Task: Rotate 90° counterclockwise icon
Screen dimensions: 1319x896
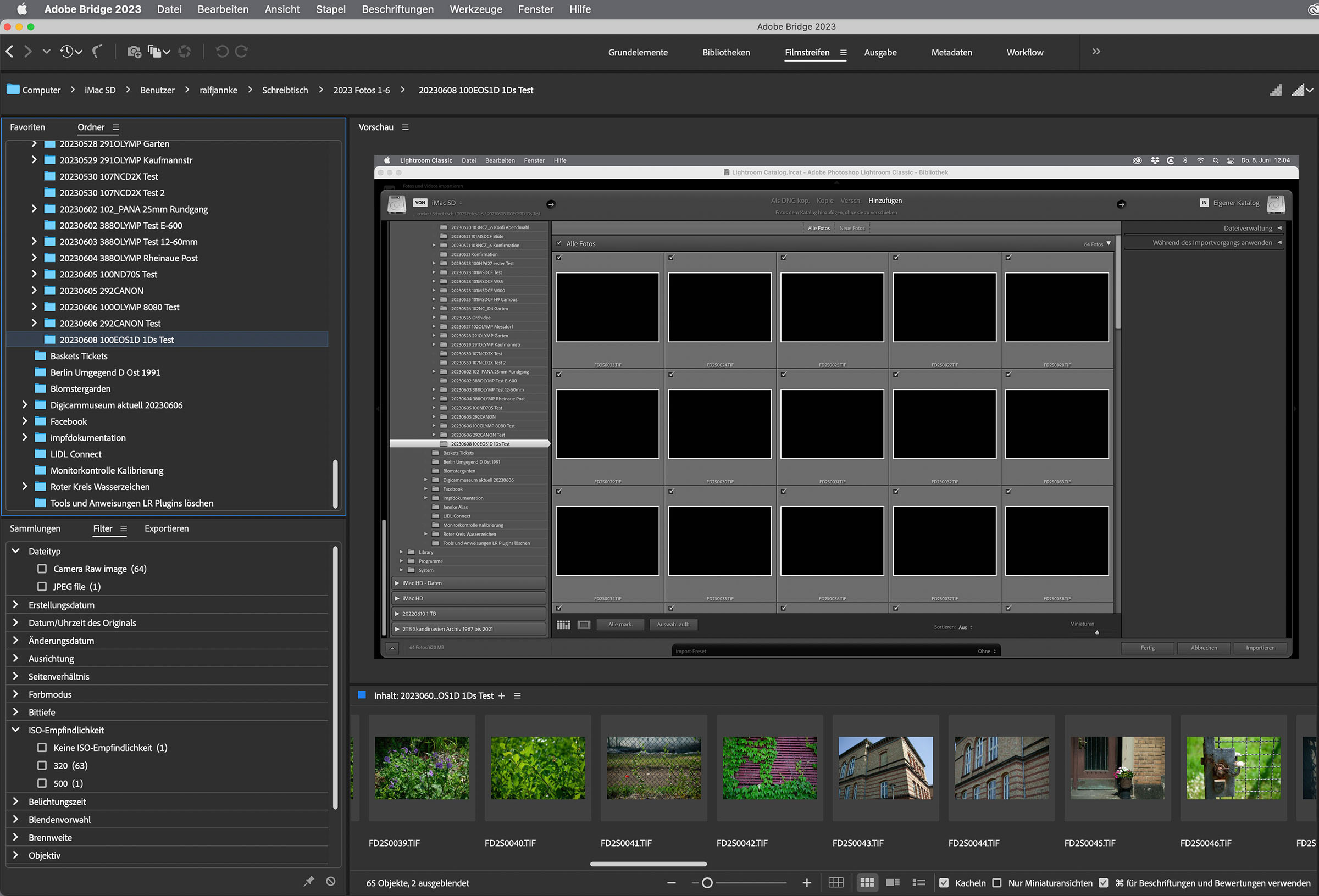Action: coord(222,52)
